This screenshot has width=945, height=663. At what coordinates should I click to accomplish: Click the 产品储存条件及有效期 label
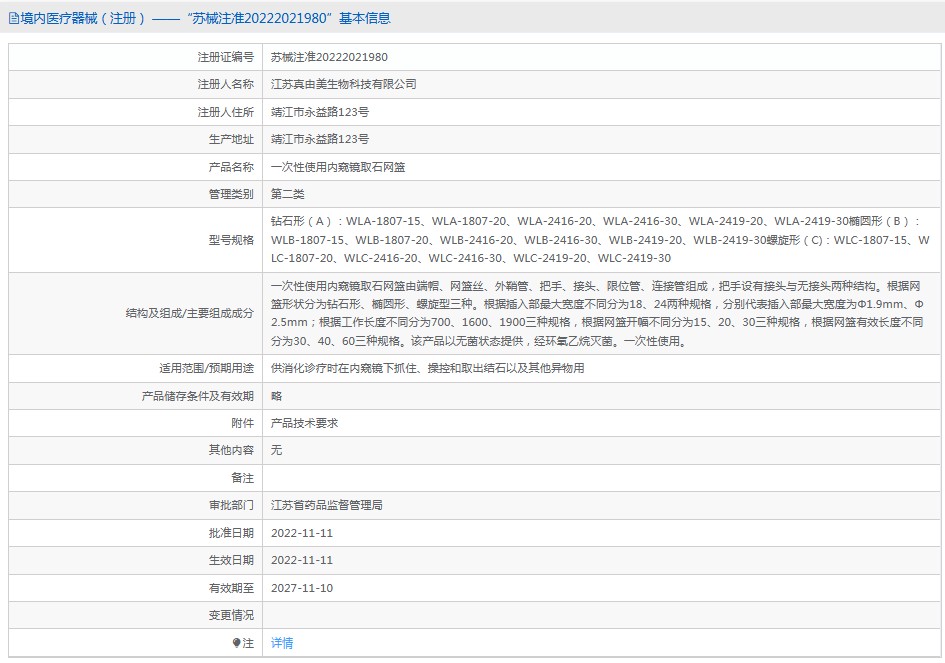point(198,396)
